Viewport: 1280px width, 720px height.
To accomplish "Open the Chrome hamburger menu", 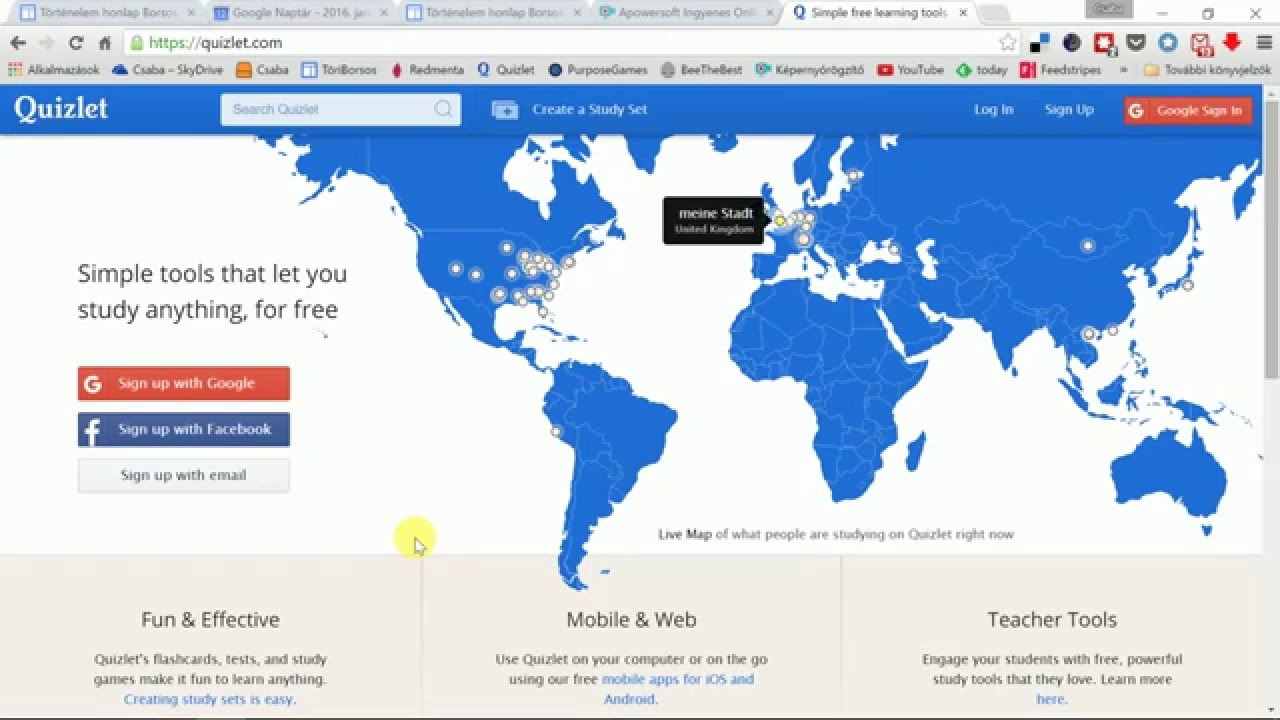I will [x=1263, y=43].
